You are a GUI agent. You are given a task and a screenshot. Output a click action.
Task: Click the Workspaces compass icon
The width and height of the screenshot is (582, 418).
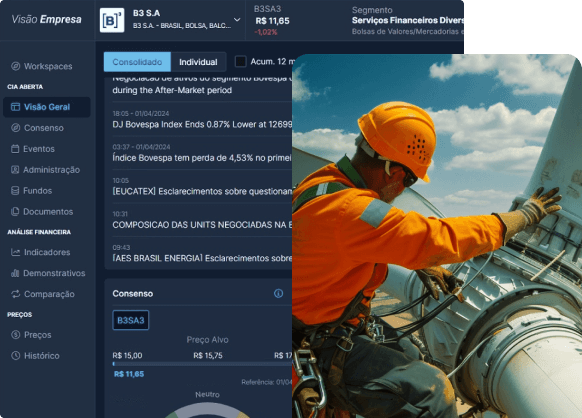tap(16, 66)
